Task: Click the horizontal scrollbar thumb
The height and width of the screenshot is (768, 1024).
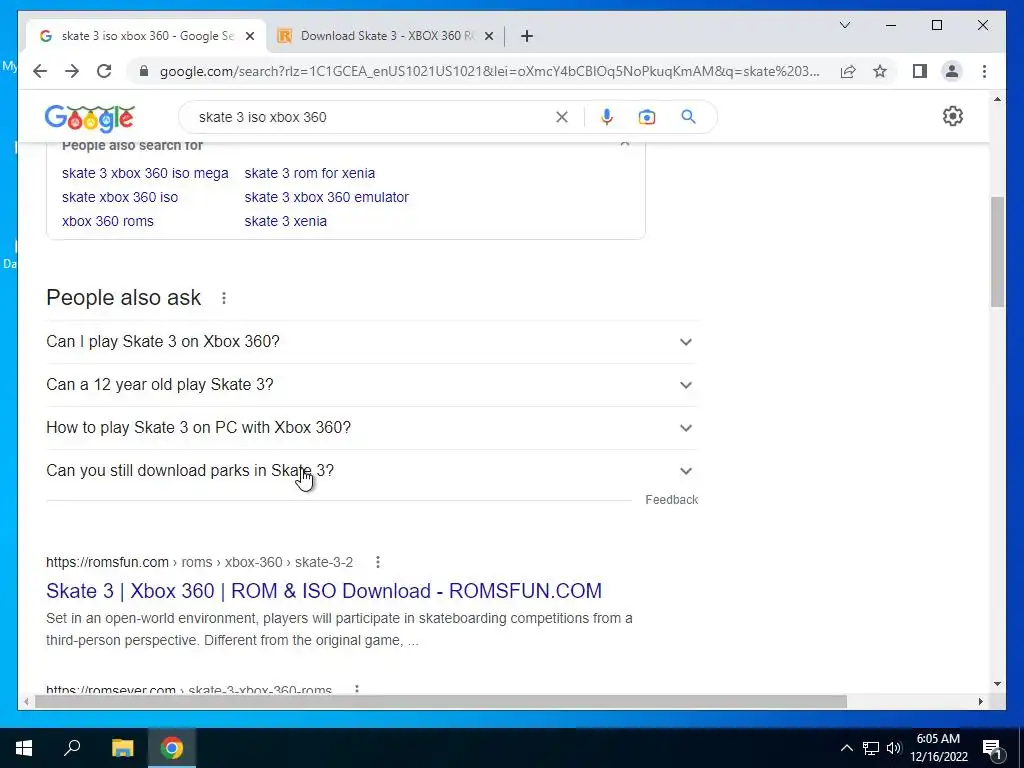Action: pos(441,702)
